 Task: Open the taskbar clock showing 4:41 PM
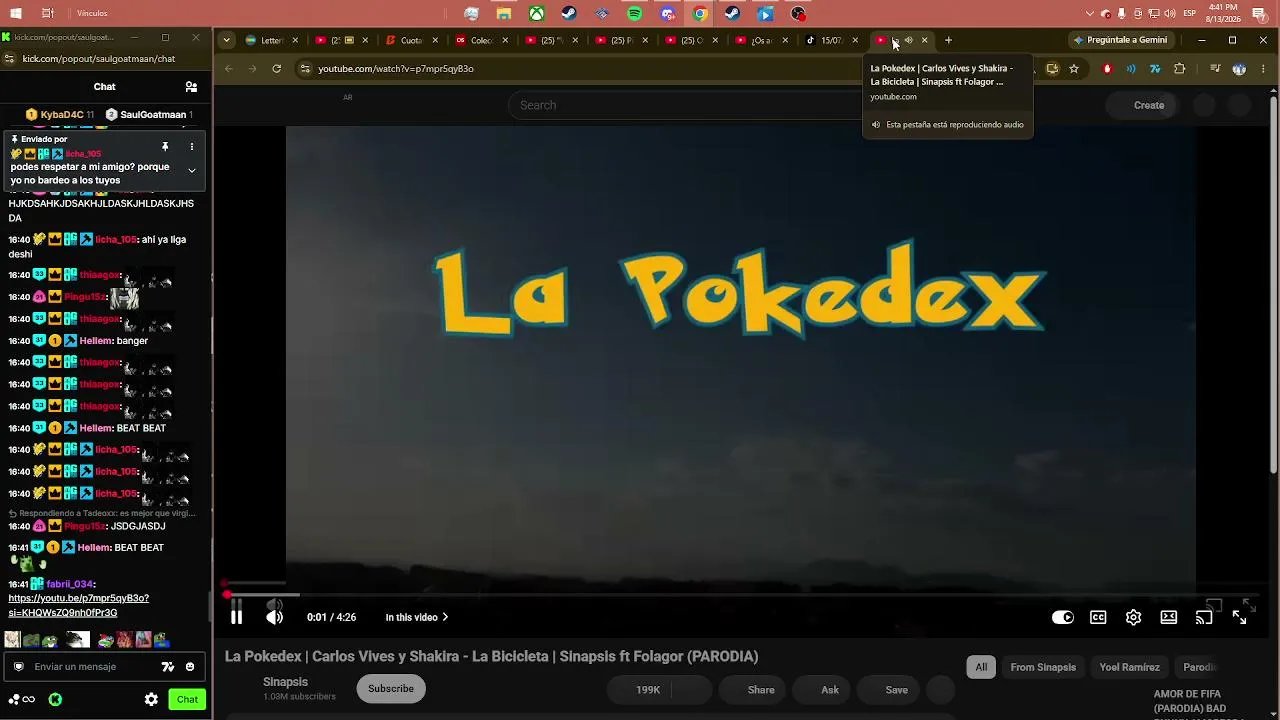(1223, 13)
